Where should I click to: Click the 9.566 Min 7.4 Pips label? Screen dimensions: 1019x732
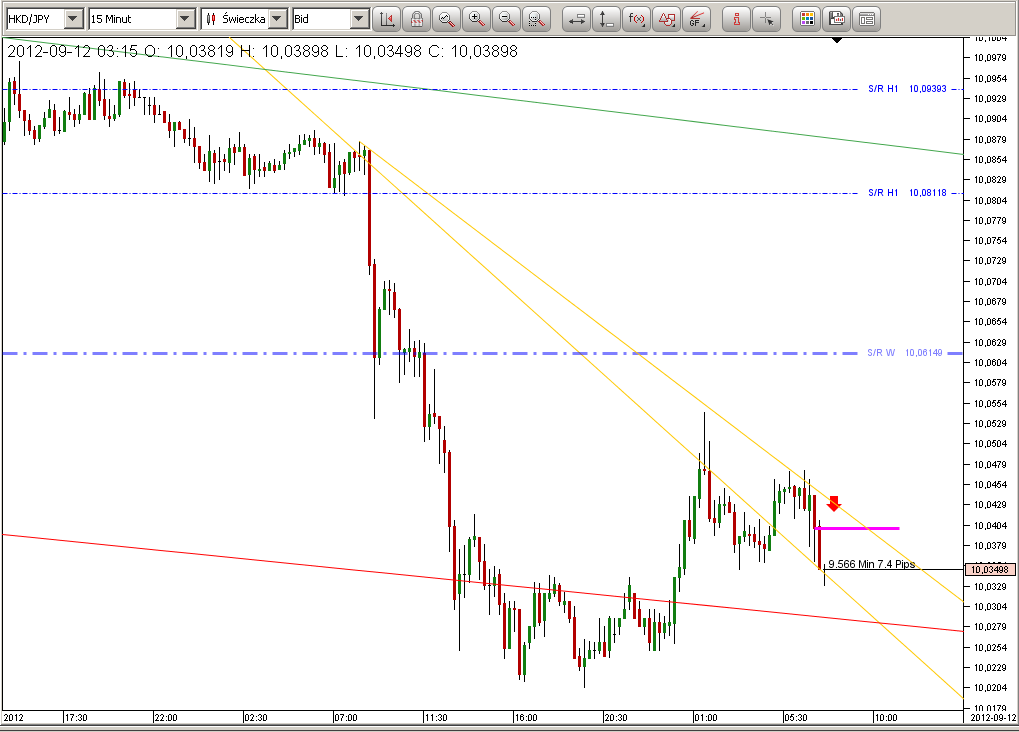click(871, 564)
